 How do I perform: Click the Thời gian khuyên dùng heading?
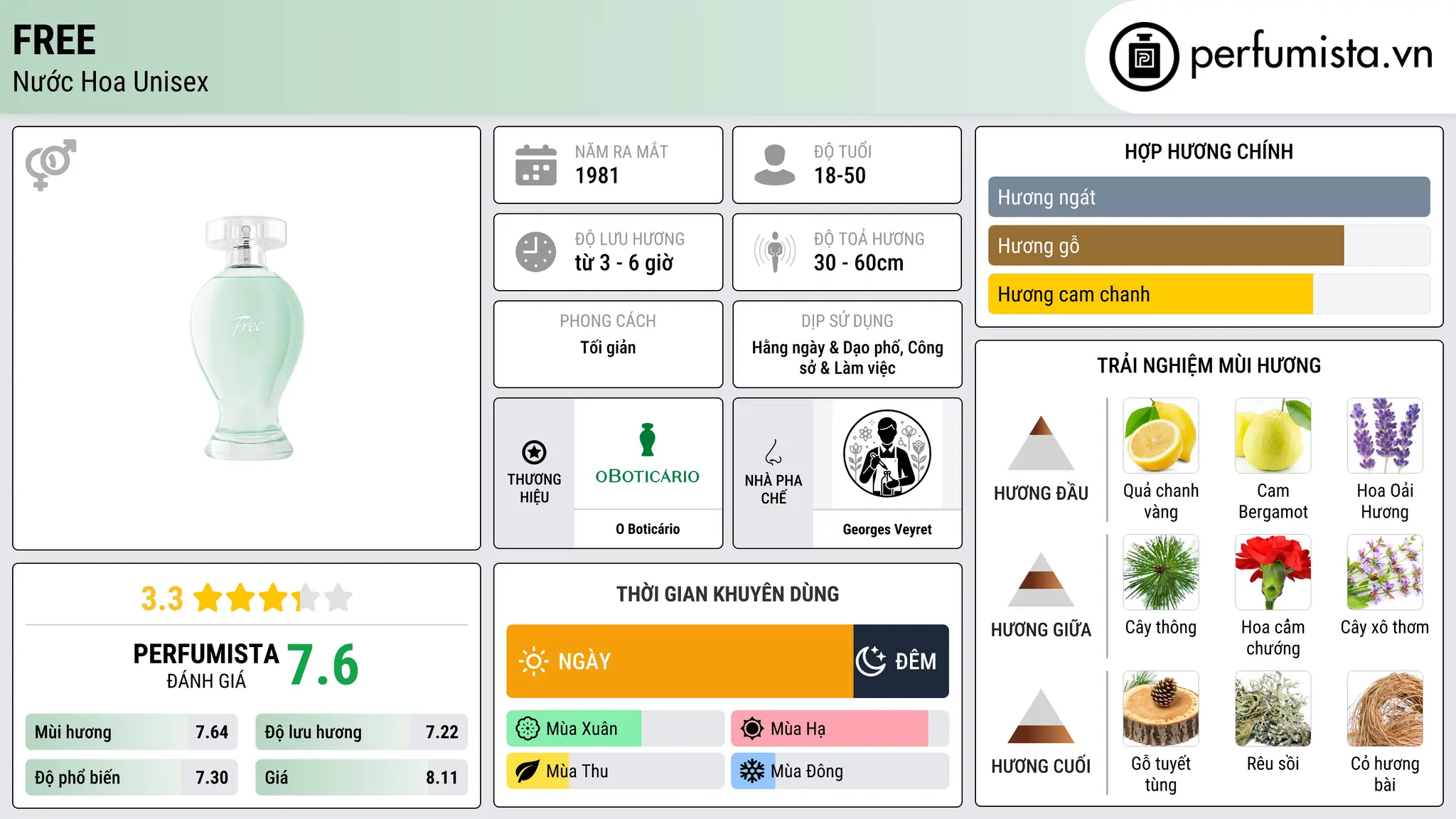[727, 594]
